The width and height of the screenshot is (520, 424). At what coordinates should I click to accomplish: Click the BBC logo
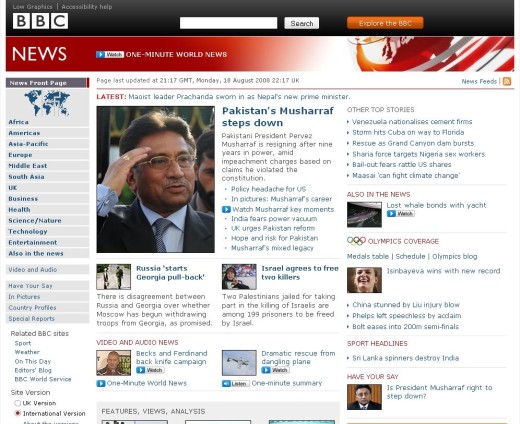[40, 21]
